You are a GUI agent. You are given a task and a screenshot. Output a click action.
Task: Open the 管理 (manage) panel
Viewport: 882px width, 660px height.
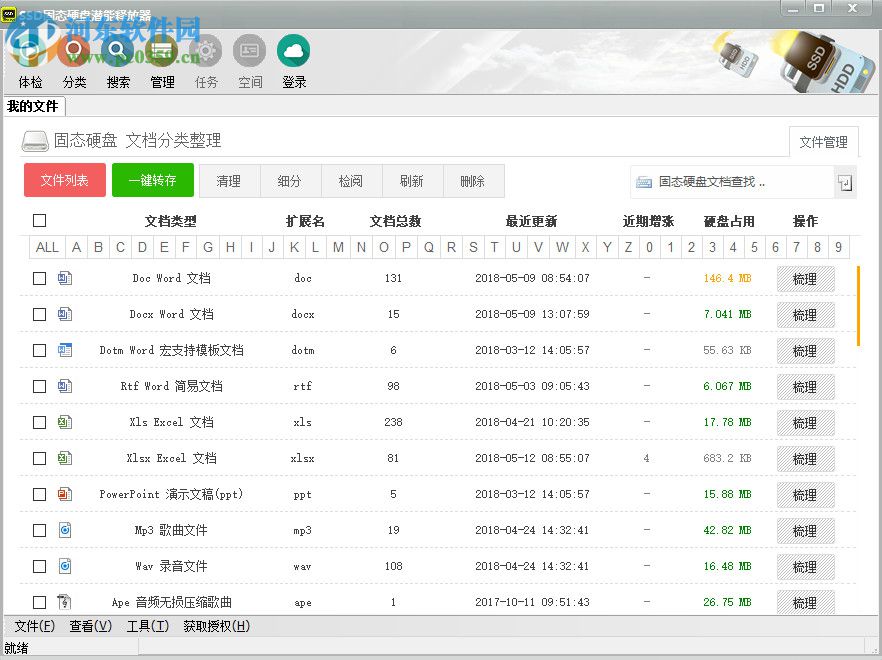[x=162, y=60]
